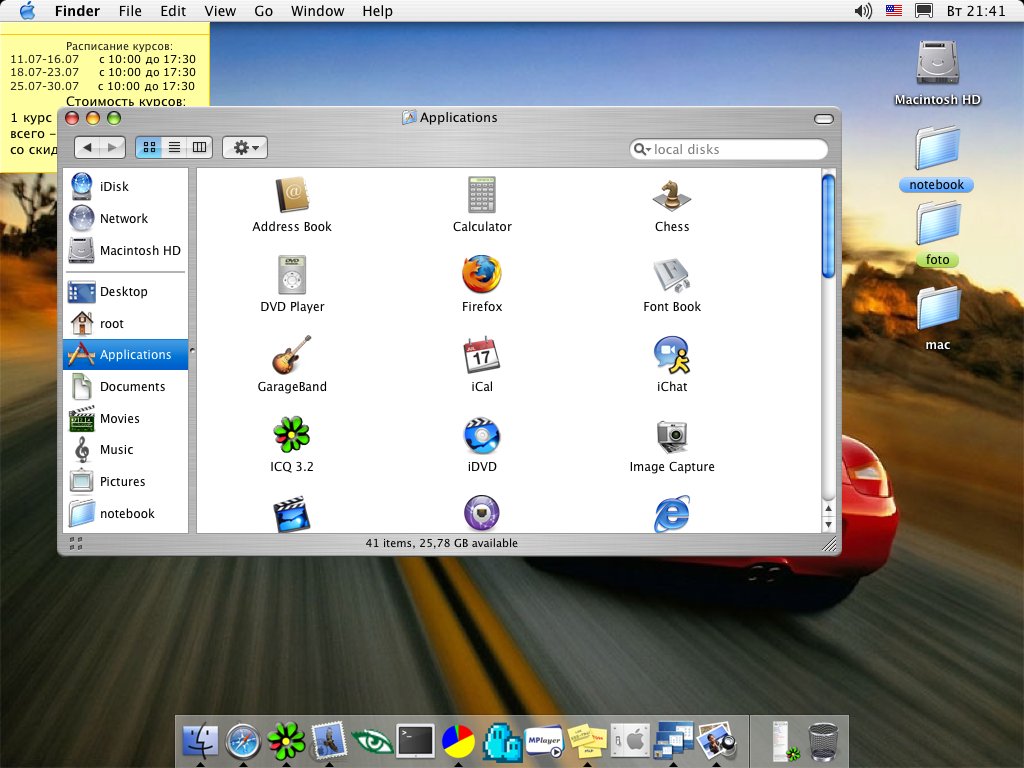Open Address Book in the Applications window
Image resolution: width=1024 pixels, height=768 pixels.
click(292, 195)
